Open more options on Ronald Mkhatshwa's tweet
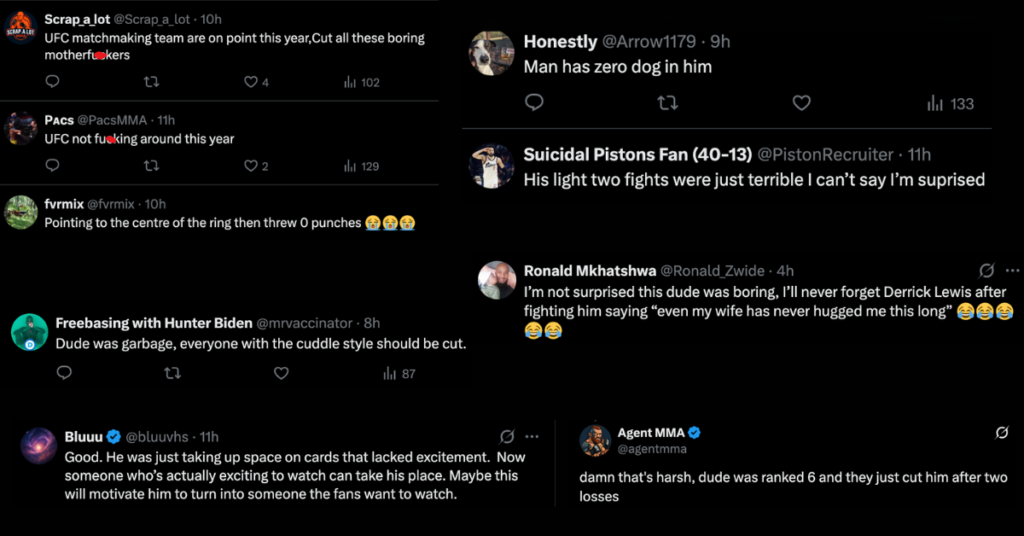Image resolution: width=1024 pixels, height=536 pixels. [1012, 271]
